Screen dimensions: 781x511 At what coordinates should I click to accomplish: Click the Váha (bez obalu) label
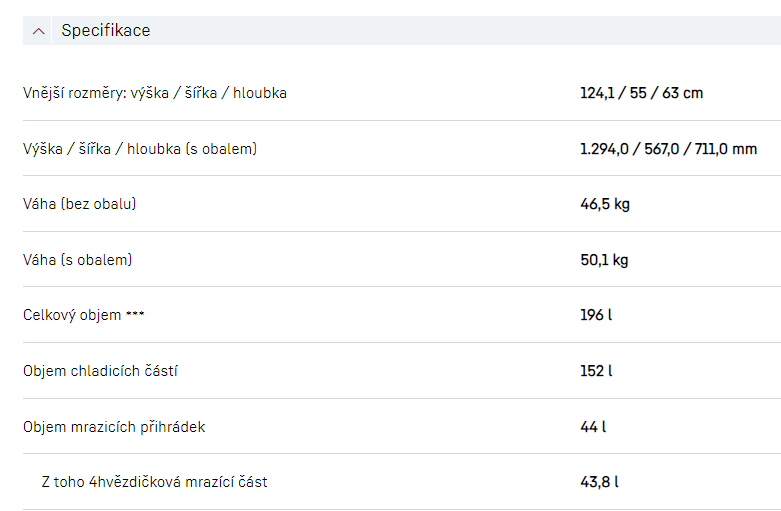[x=80, y=204]
